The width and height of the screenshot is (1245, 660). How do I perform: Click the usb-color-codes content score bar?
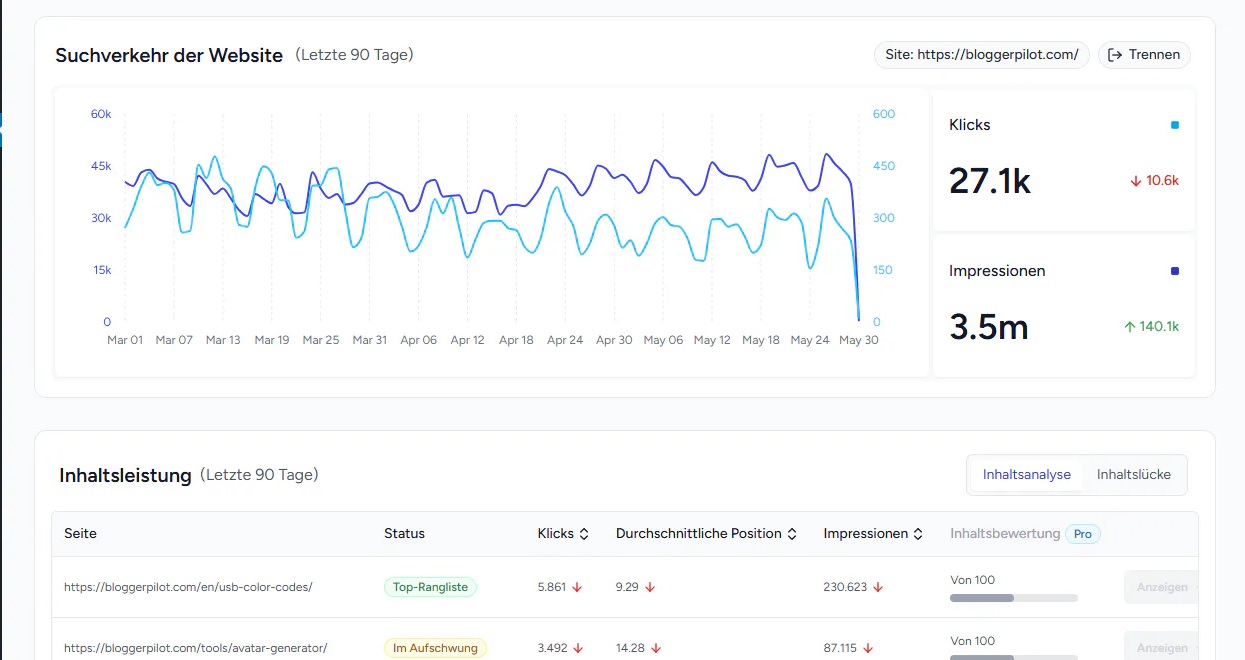point(1014,598)
